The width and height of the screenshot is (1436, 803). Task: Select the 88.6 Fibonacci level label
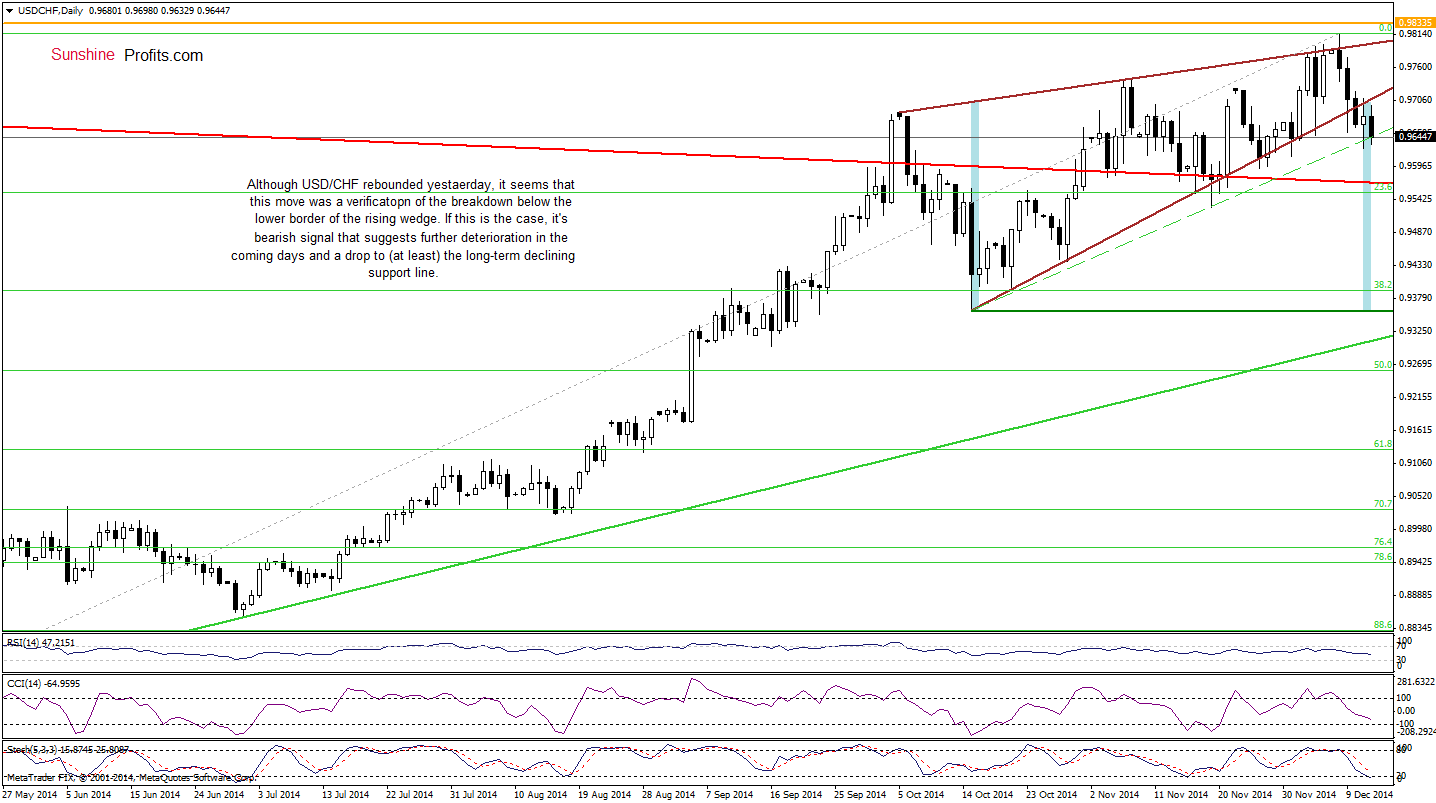1384,625
